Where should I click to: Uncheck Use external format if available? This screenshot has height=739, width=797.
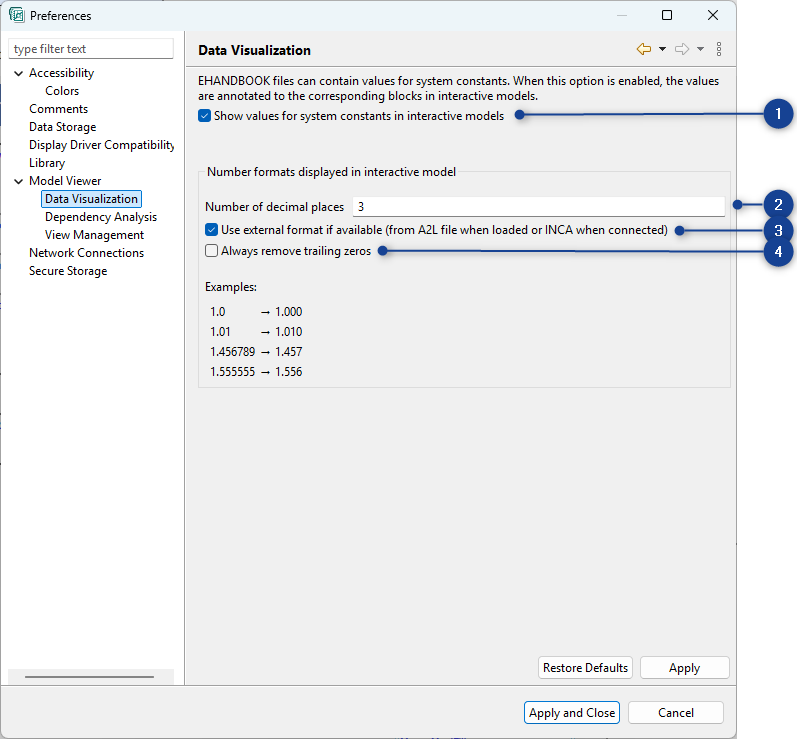[211, 230]
